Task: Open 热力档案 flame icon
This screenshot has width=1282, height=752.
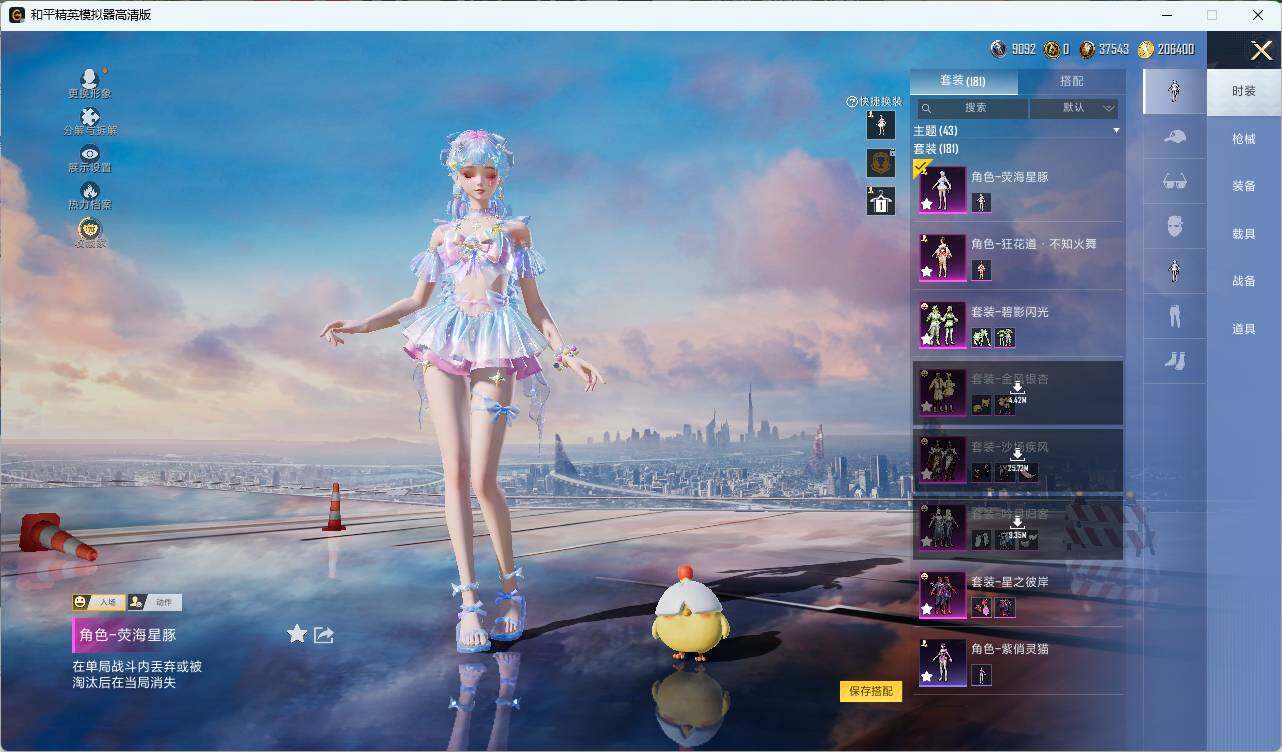Action: tap(90, 190)
